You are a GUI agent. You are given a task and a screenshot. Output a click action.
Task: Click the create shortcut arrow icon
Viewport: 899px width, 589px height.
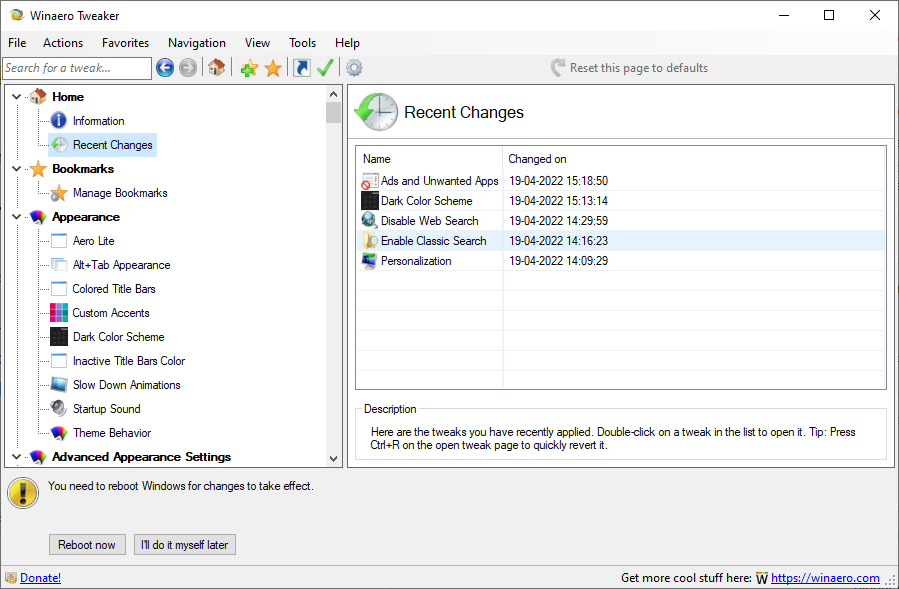pyautogui.click(x=301, y=68)
